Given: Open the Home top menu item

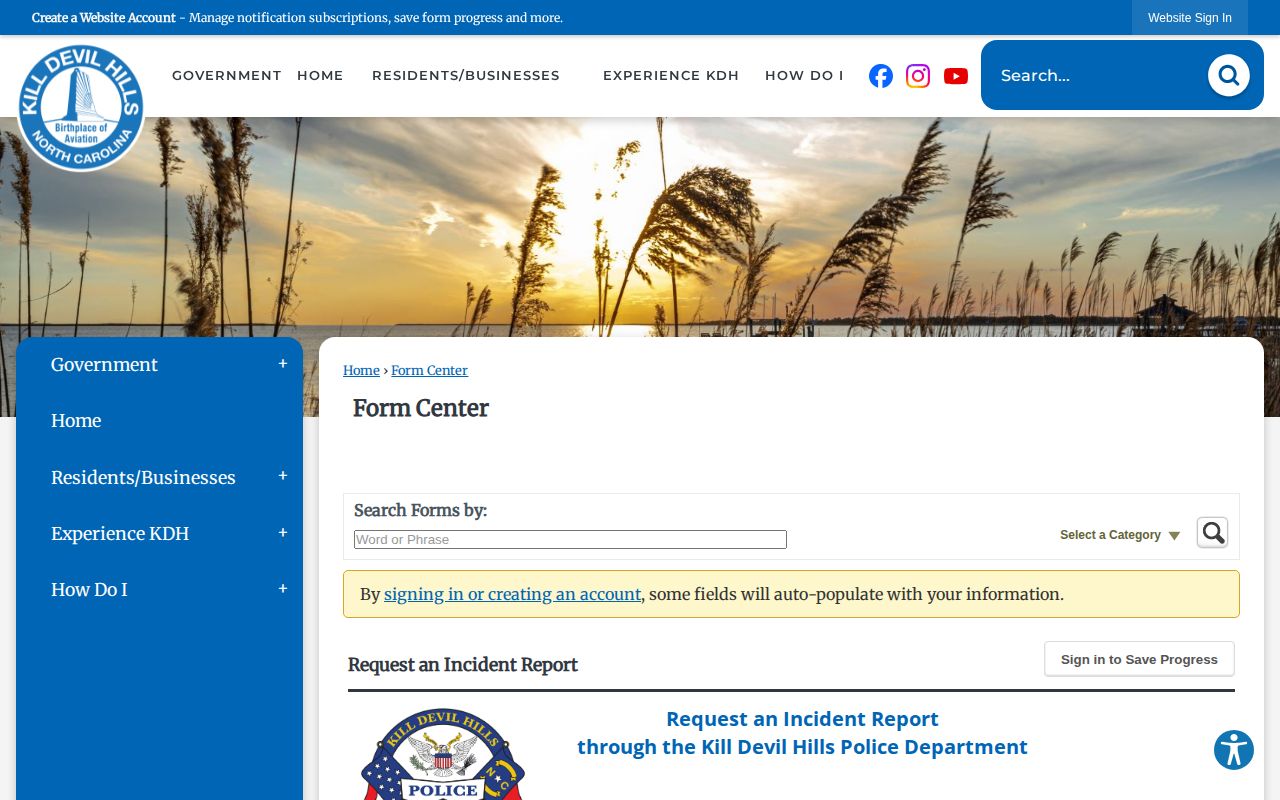Looking at the screenshot, I should tap(320, 76).
